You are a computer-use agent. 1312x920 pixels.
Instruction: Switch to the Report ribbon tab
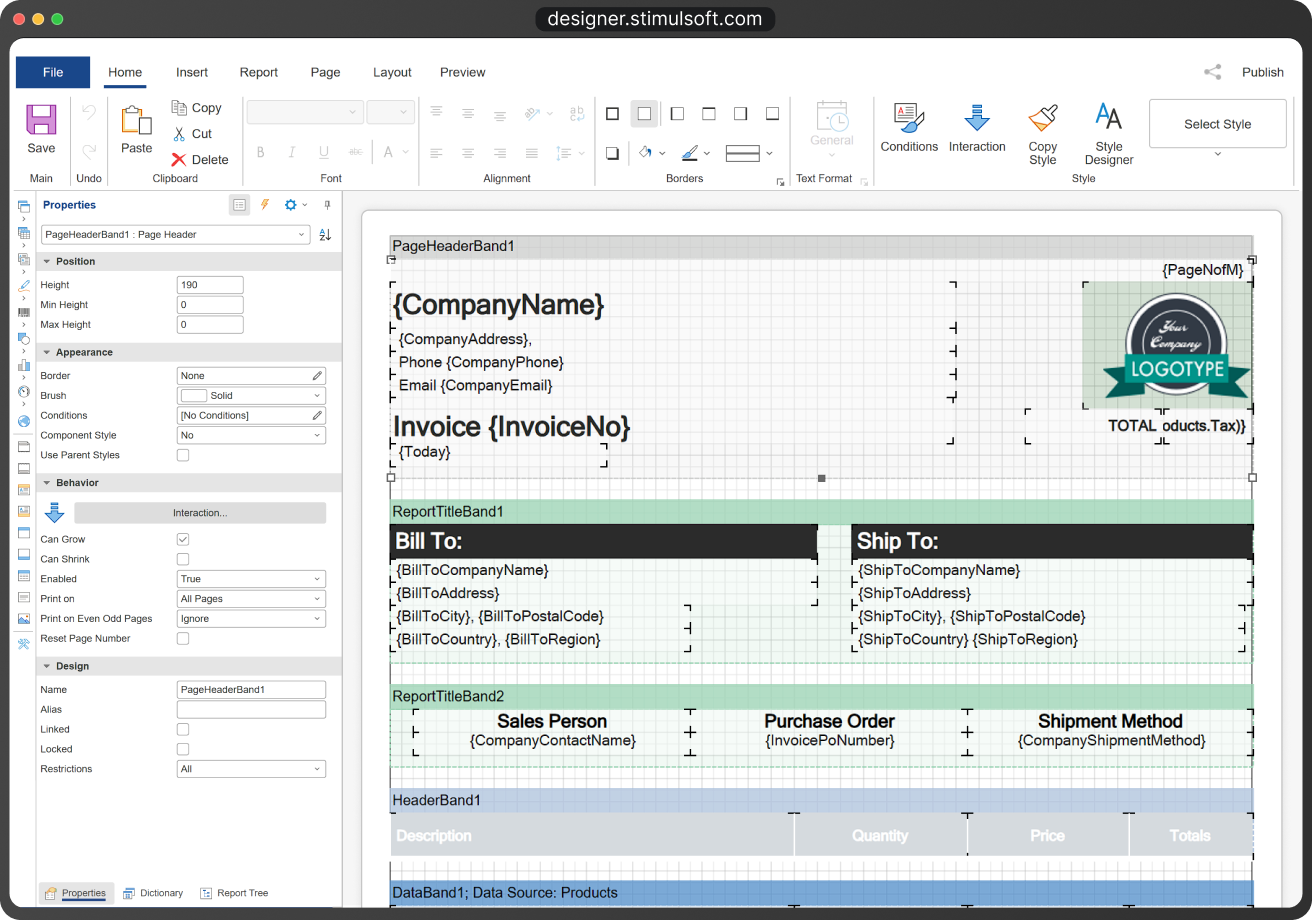click(259, 72)
